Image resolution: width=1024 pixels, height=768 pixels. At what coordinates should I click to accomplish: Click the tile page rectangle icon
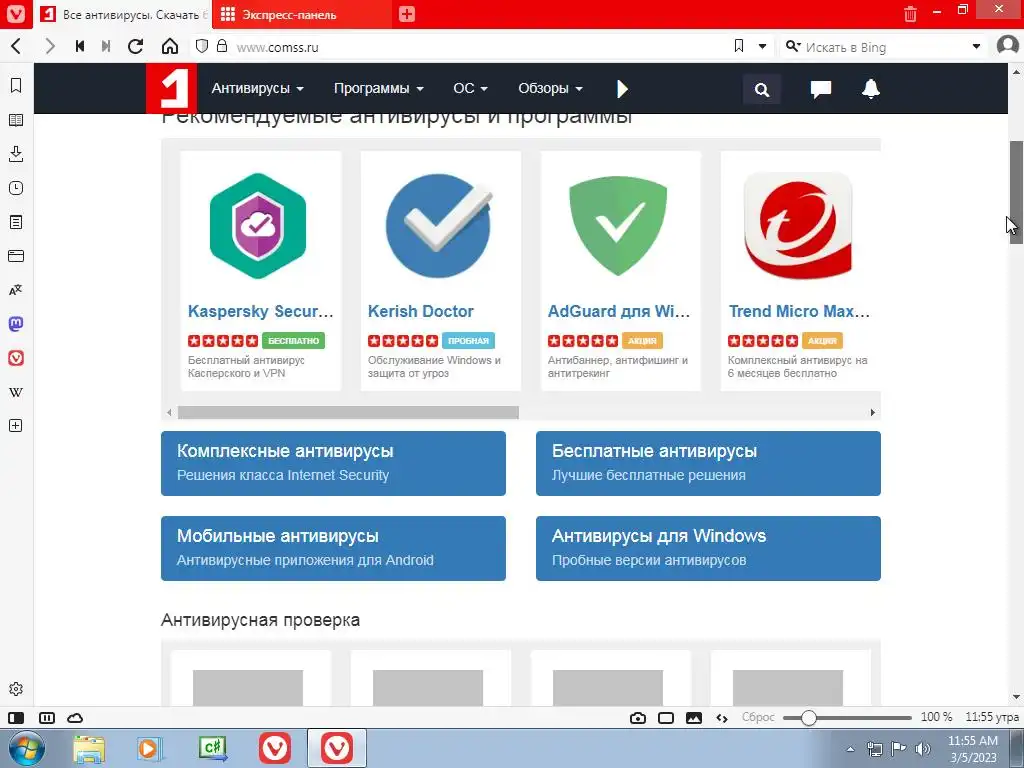point(666,718)
